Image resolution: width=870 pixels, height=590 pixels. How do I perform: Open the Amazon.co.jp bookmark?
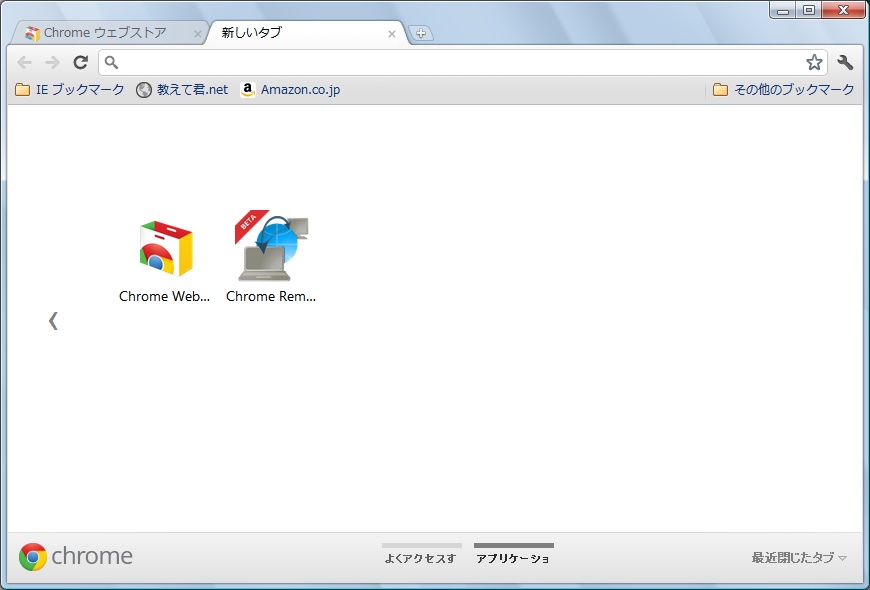point(290,90)
